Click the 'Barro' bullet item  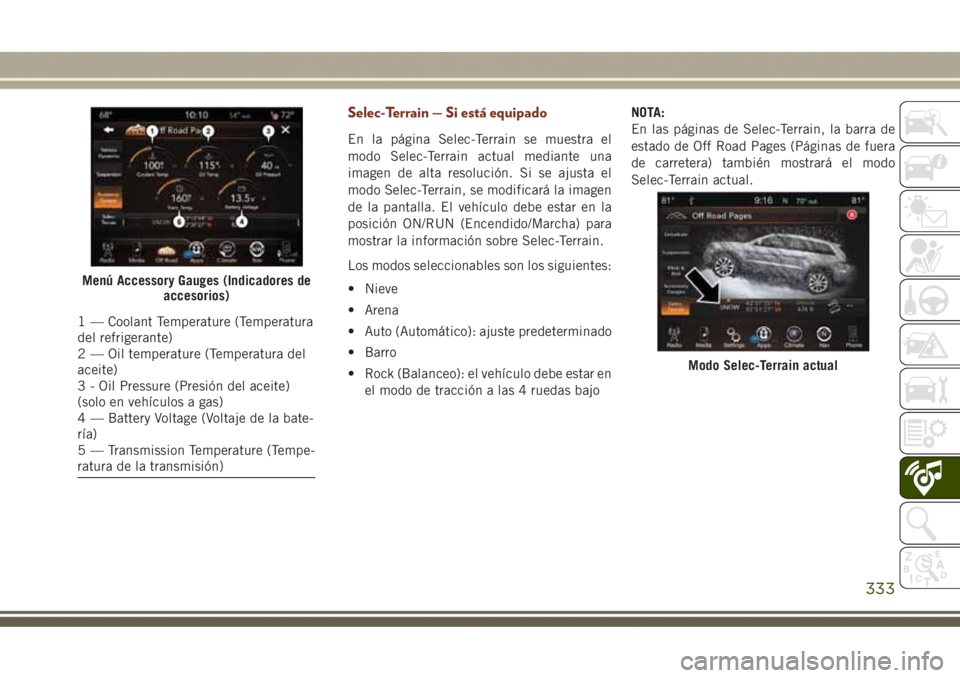coord(380,353)
